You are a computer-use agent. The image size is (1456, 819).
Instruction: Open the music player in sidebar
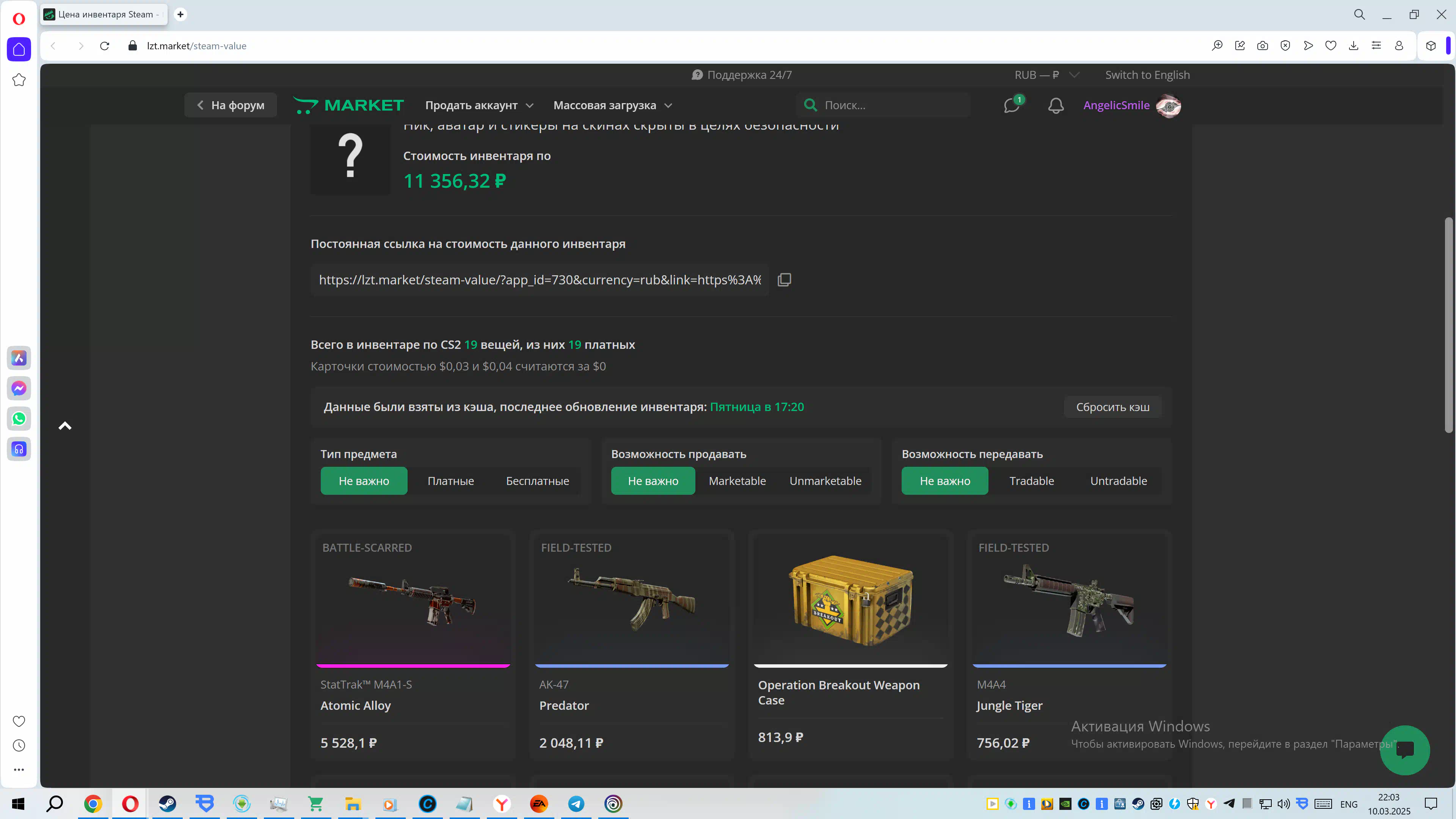click(x=19, y=449)
